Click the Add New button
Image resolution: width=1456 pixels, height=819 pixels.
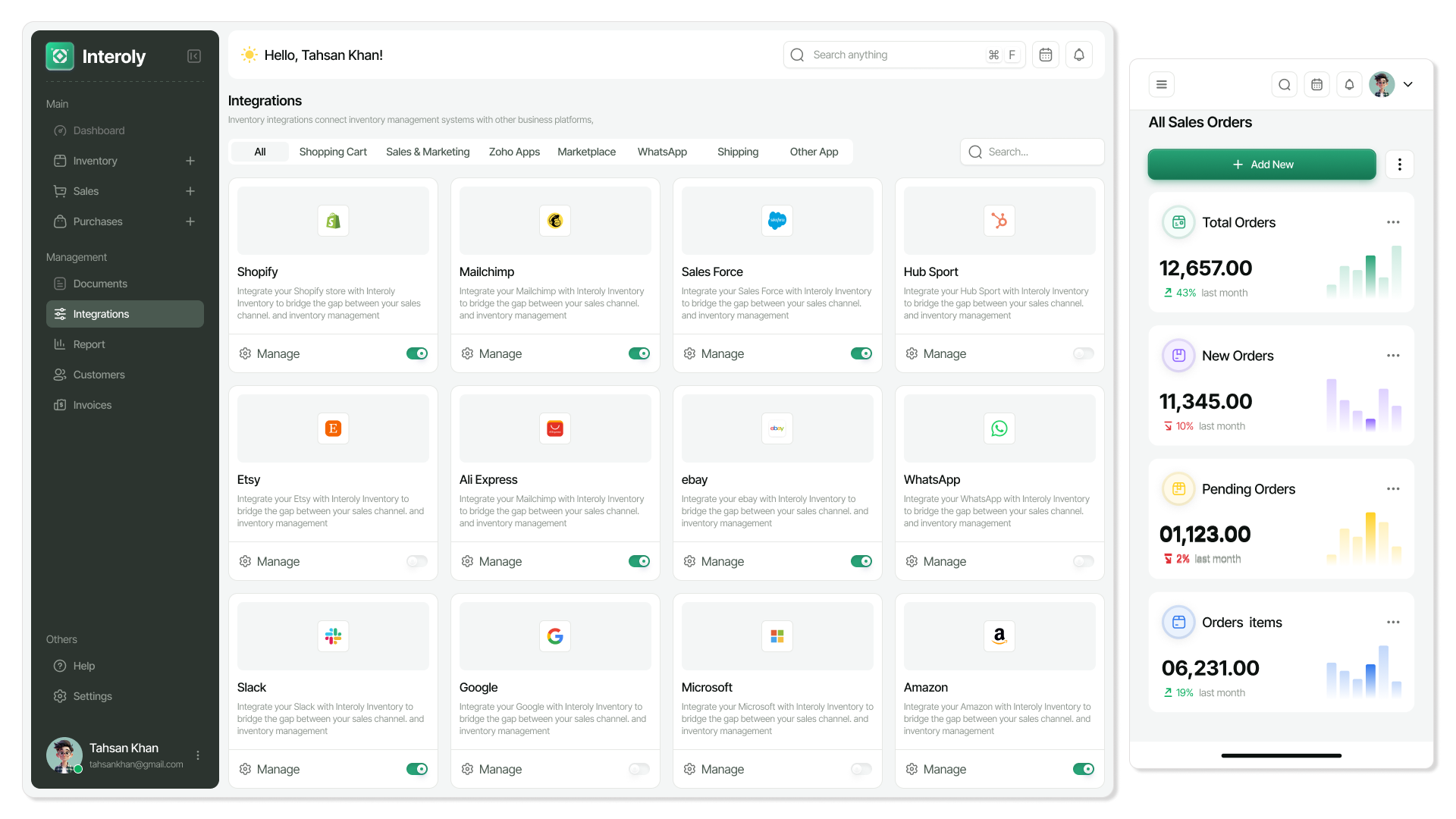[1262, 165]
